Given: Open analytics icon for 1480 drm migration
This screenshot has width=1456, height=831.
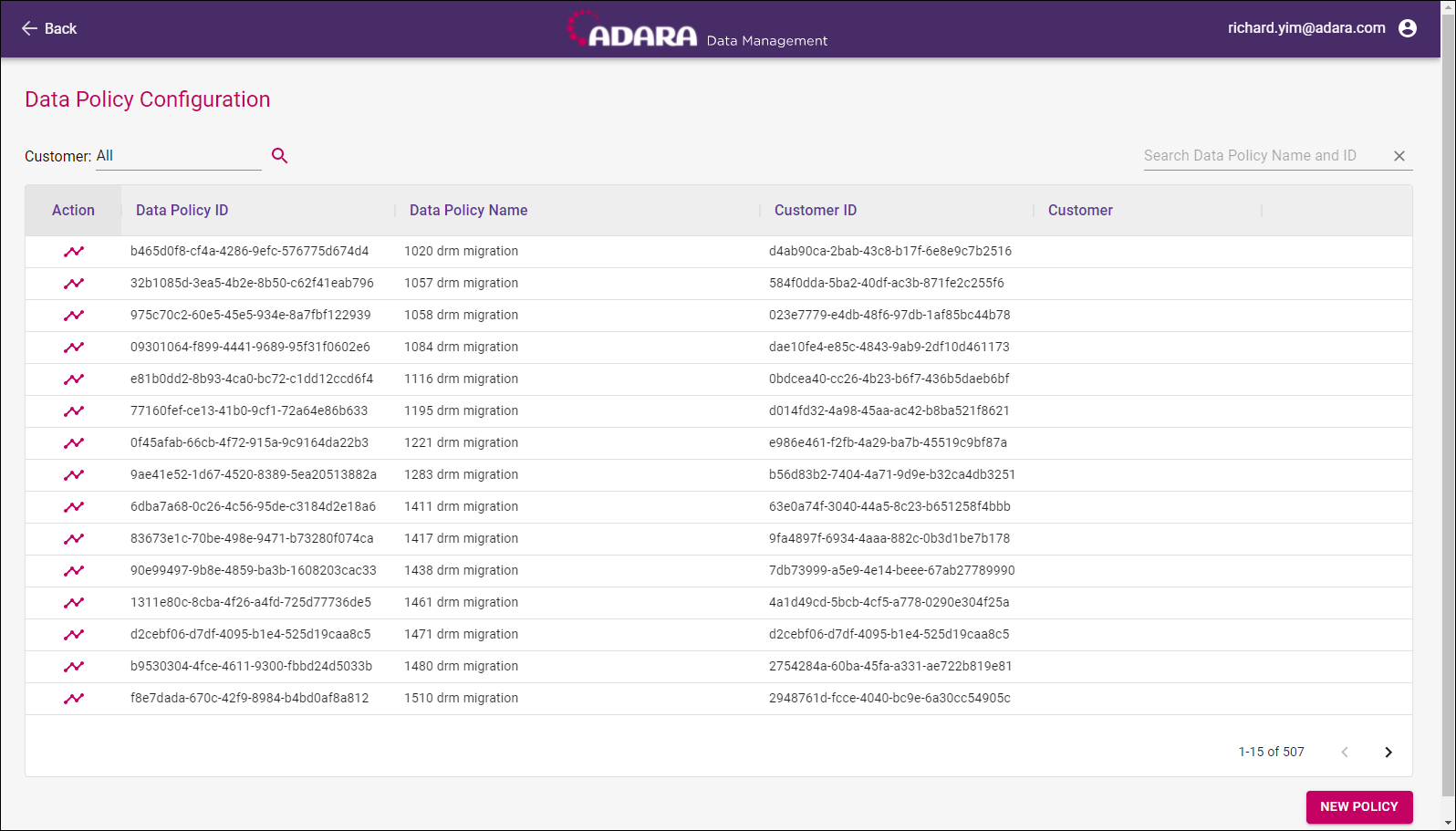Looking at the screenshot, I should (74, 667).
